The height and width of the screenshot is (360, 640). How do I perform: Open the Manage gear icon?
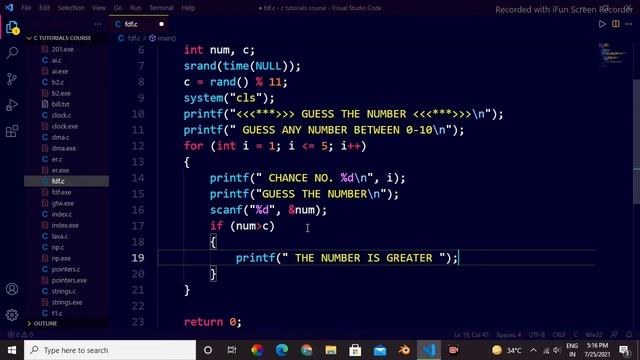click(x=12, y=315)
